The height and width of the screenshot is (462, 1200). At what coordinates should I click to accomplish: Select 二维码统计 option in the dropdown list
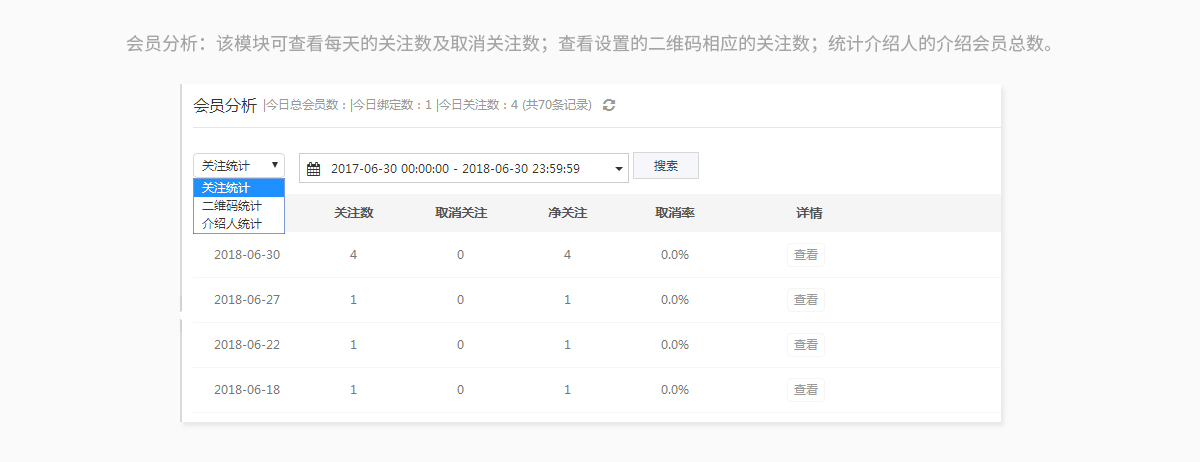[x=239, y=205]
